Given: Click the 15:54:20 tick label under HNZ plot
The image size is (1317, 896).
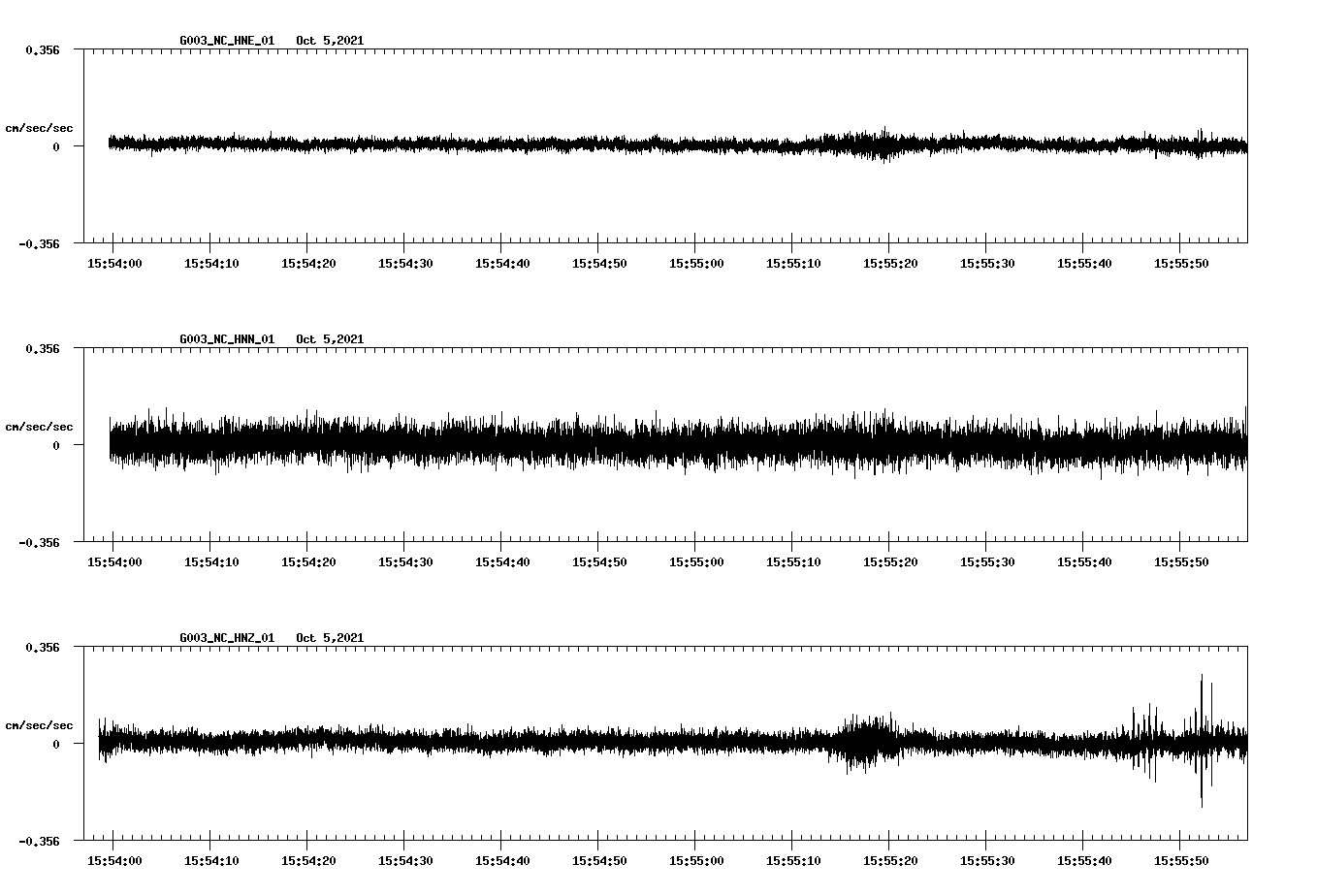Looking at the screenshot, I should pos(308,861).
